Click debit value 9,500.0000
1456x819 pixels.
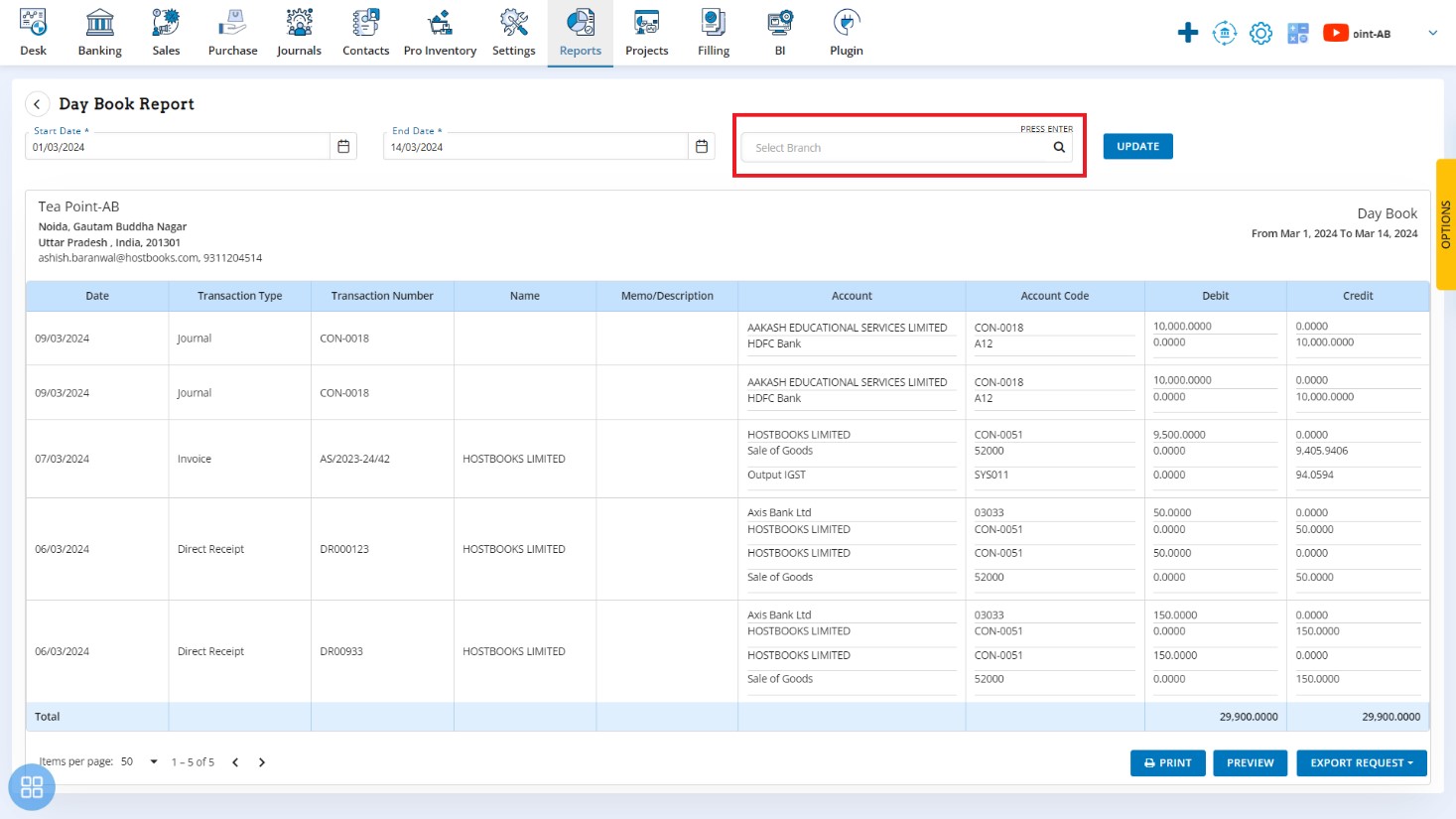click(x=1179, y=435)
